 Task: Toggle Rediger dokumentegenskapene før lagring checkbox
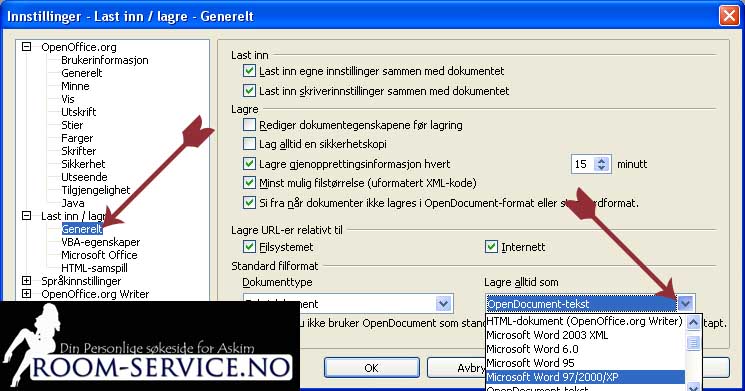click(249, 124)
